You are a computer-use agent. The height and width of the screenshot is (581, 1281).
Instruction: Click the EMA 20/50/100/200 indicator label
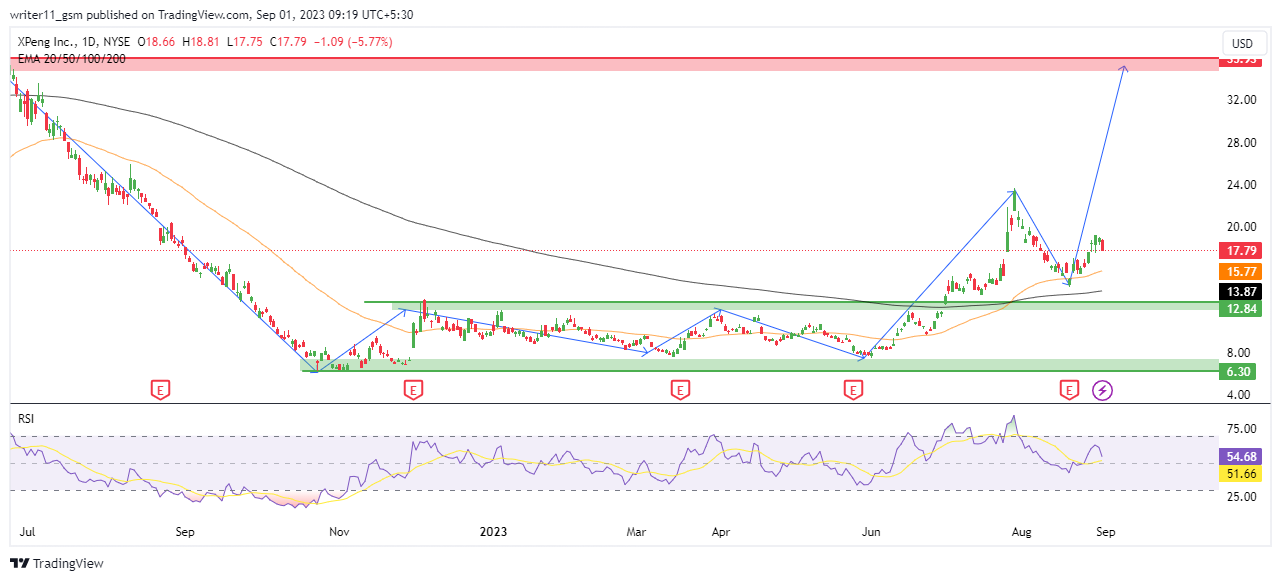pyautogui.click(x=72, y=59)
